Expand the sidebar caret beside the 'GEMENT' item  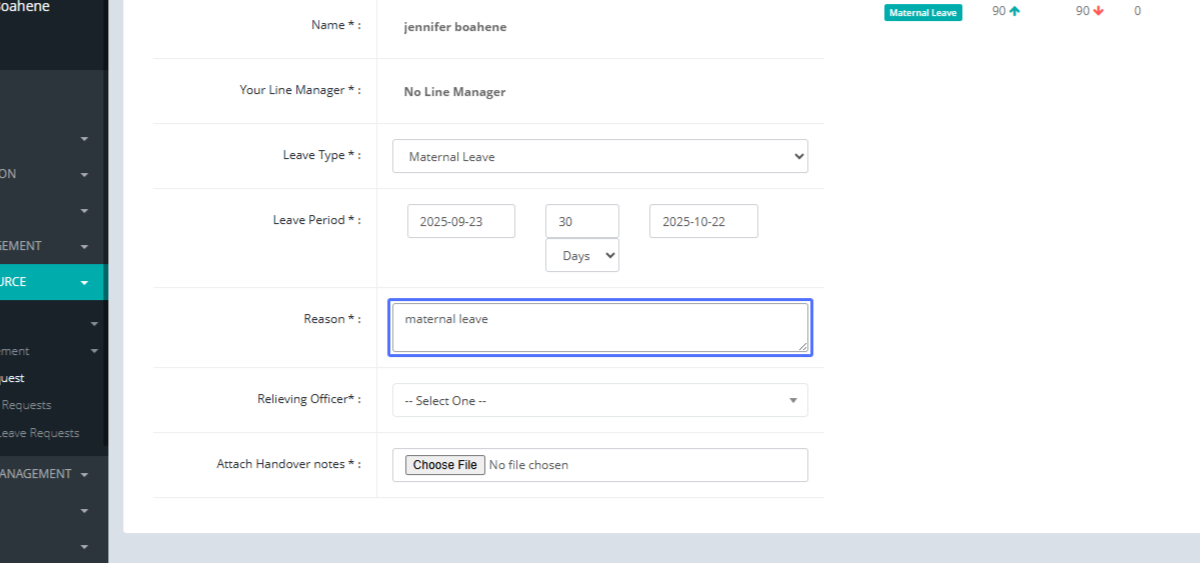84,247
